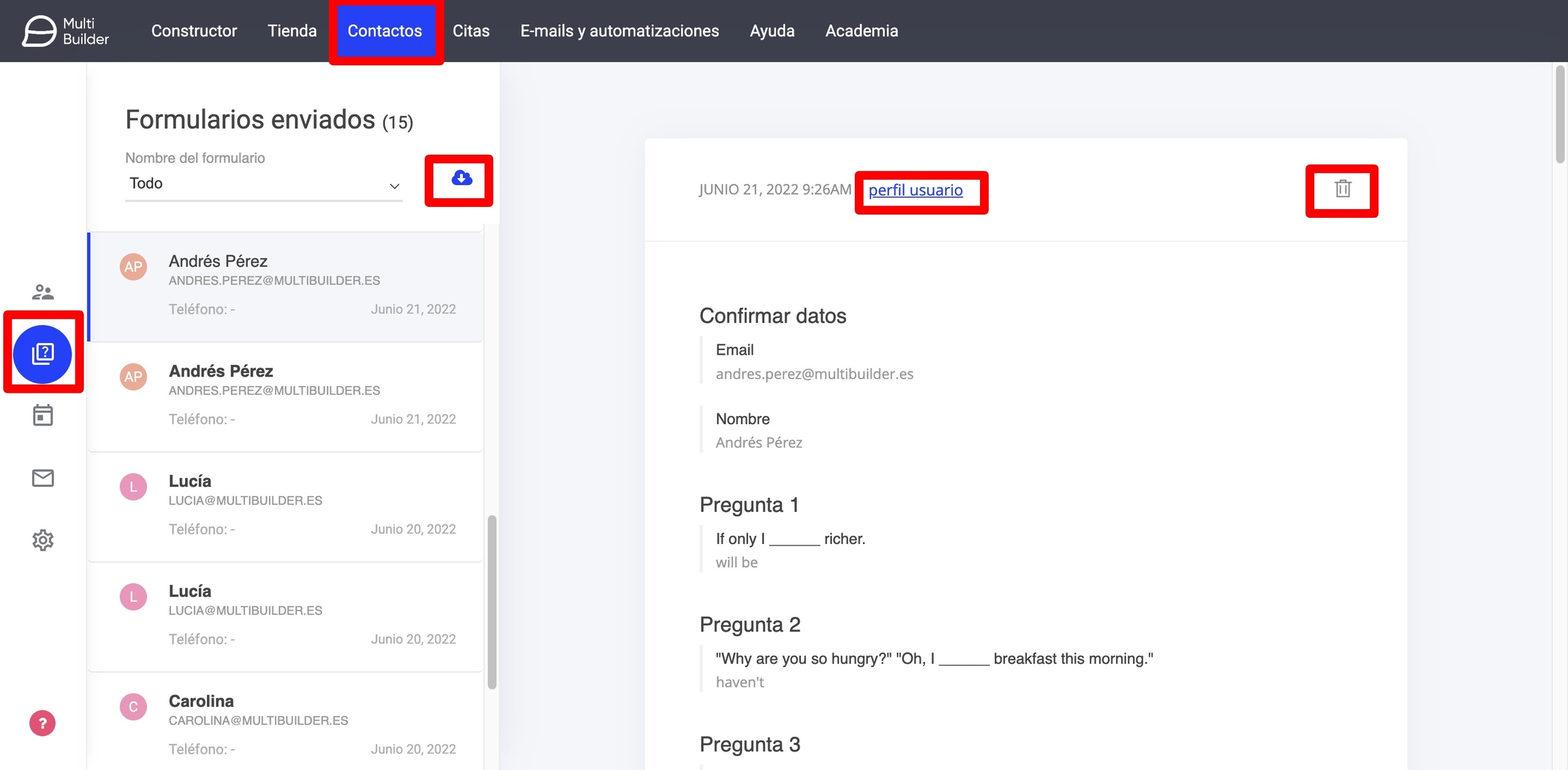Select first Andrés Pérez submission
1568x770 pixels.
[x=286, y=286]
